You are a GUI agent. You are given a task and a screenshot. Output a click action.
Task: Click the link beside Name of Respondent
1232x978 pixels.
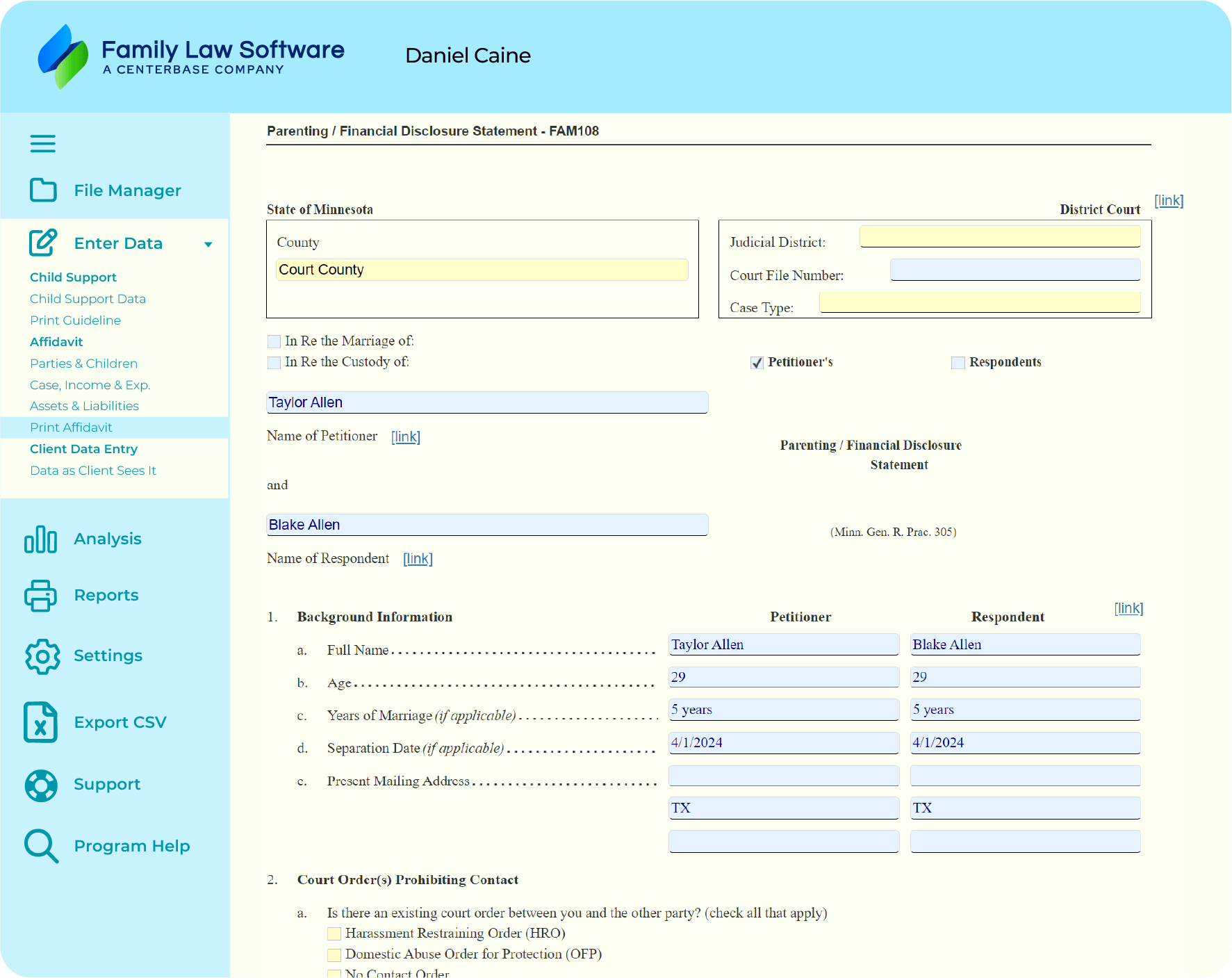point(418,559)
